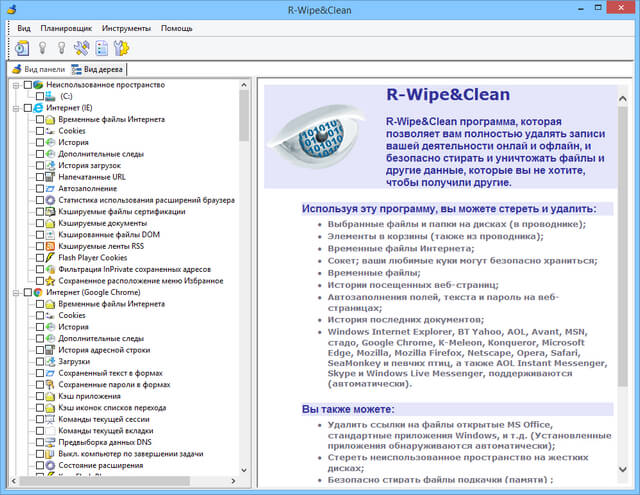This screenshot has width=640, height=495.
Task: Click the wrench with gear toolbar icon
Action: (122, 47)
